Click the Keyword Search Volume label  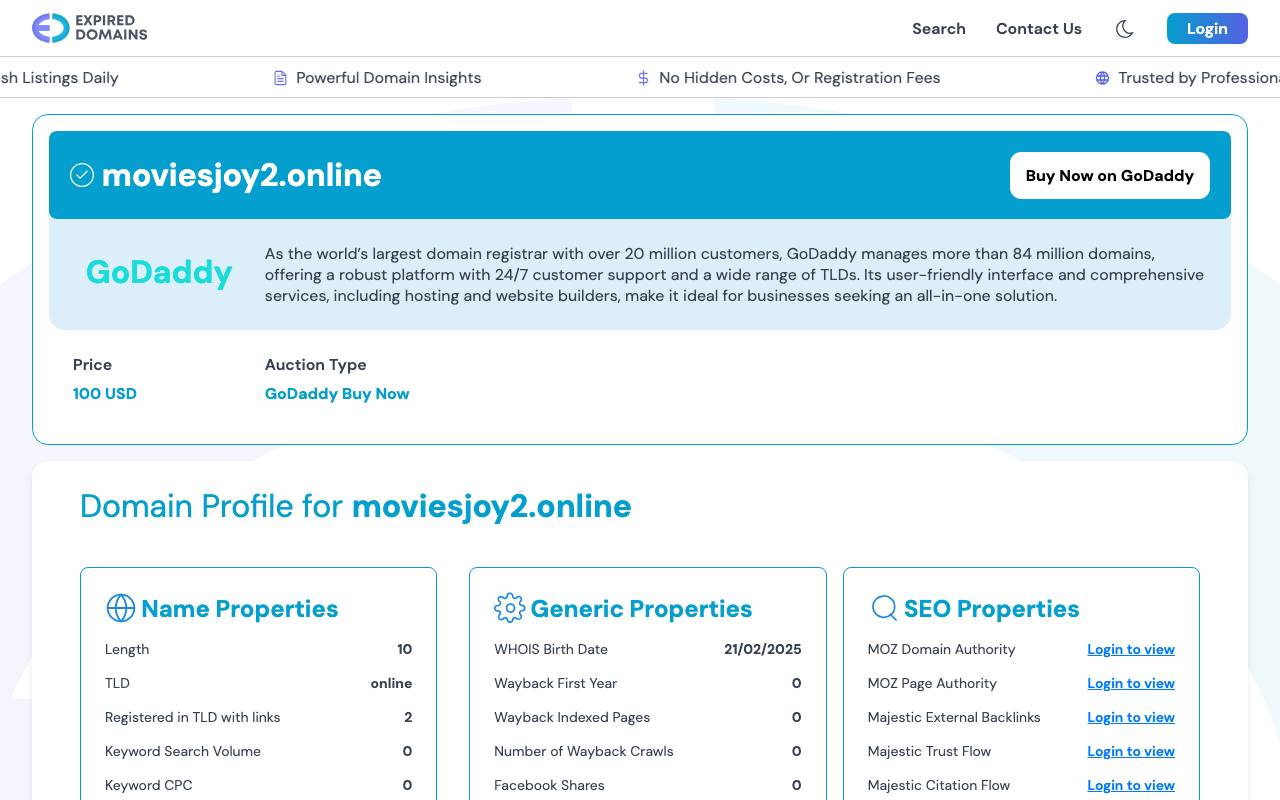point(183,751)
